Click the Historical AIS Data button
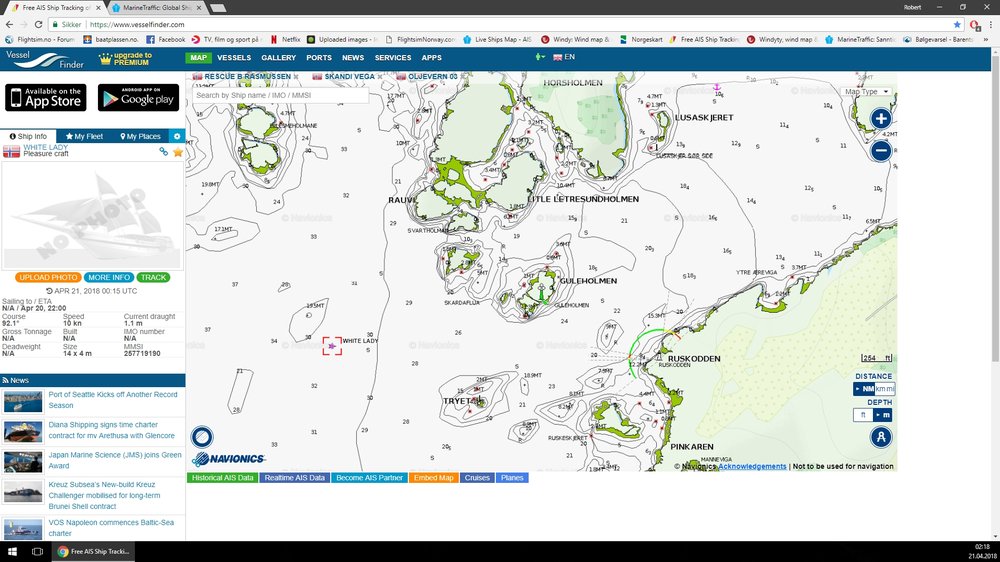1000x562 pixels. click(223, 478)
